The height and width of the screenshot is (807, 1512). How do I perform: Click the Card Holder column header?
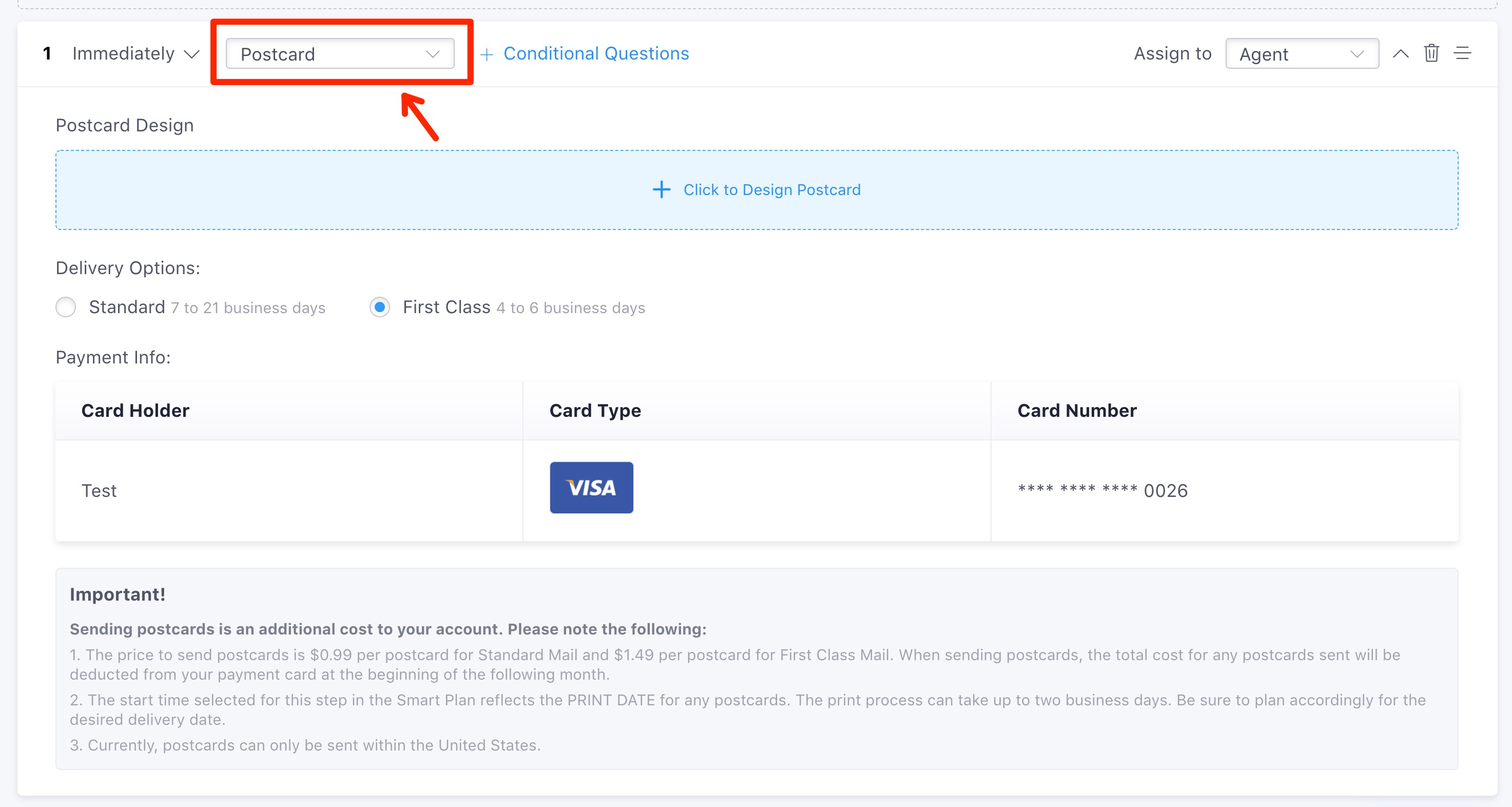[135, 410]
